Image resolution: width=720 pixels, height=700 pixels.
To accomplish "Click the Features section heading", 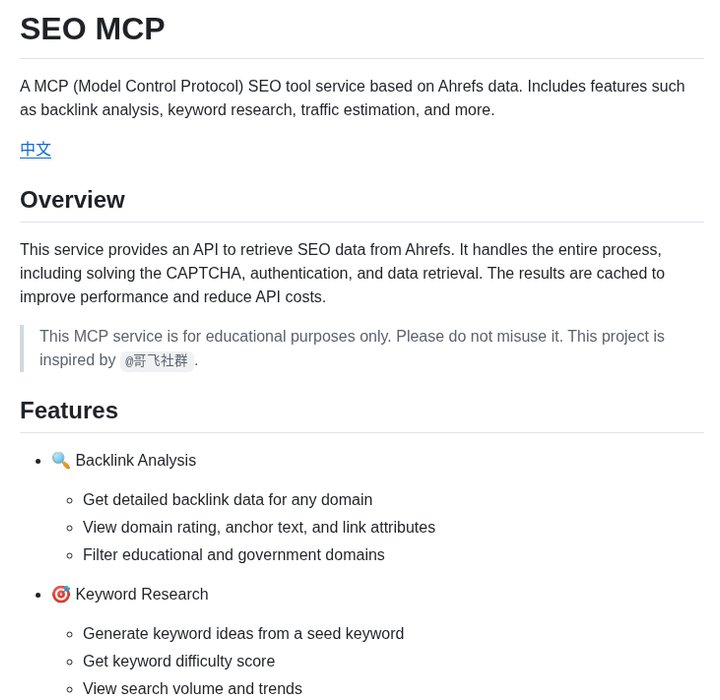I will tap(69, 410).
